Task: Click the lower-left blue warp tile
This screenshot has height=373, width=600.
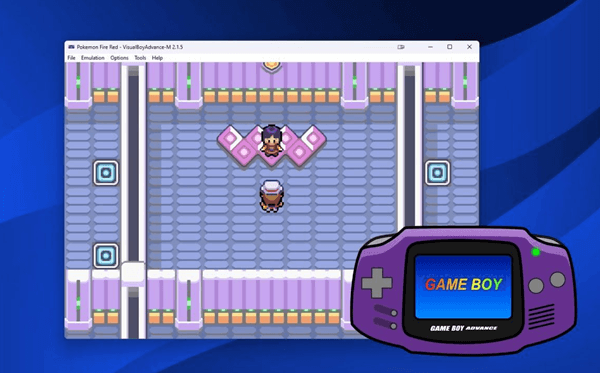Action: click(106, 255)
